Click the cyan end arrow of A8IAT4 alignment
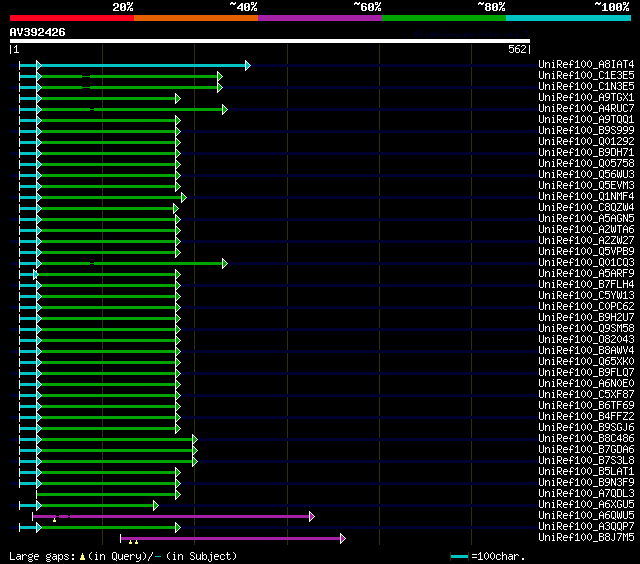Screen dimensions: 640x564 tap(247, 65)
